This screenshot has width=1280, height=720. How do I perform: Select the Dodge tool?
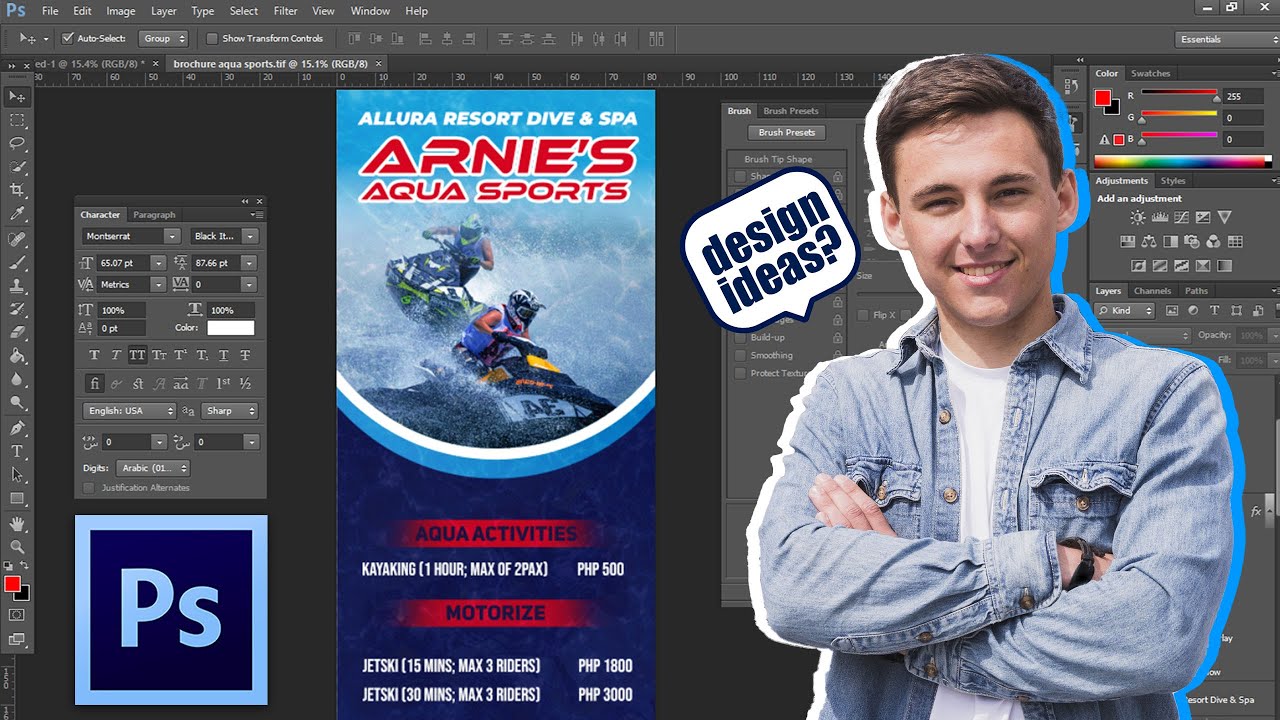click(x=17, y=402)
